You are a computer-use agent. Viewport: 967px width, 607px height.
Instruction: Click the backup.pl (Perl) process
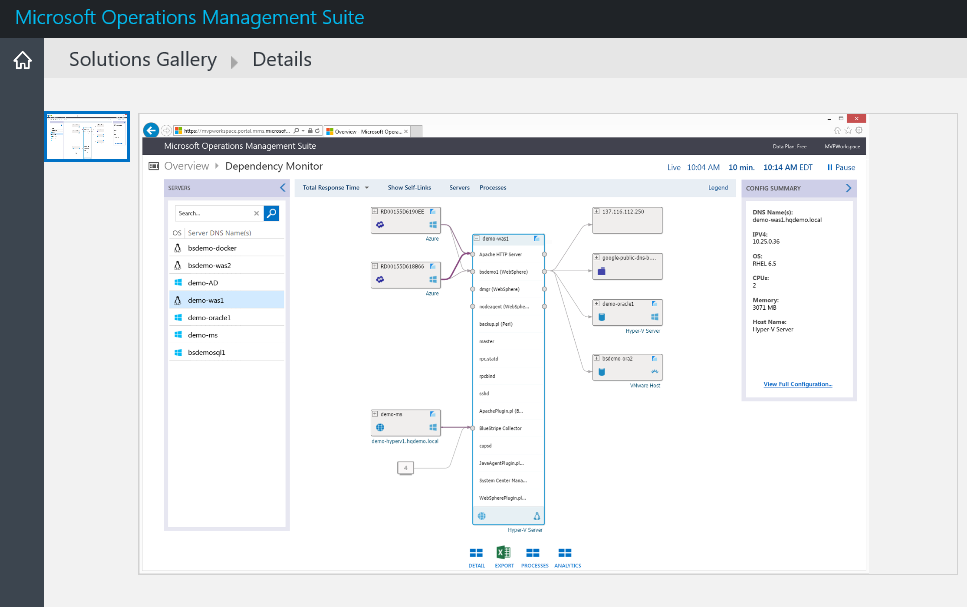tap(496, 324)
